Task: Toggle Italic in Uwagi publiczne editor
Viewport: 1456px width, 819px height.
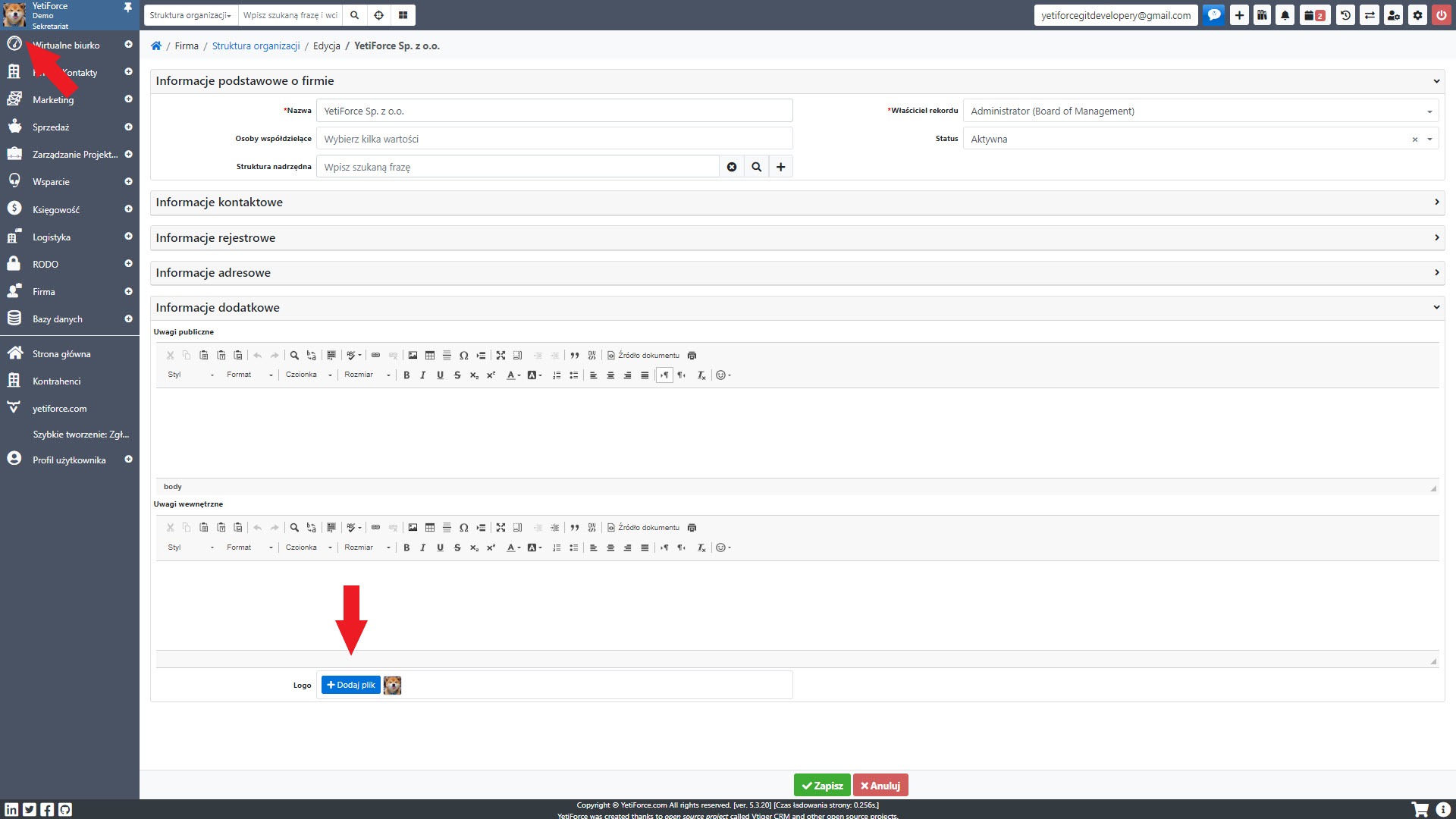Action: coord(423,375)
